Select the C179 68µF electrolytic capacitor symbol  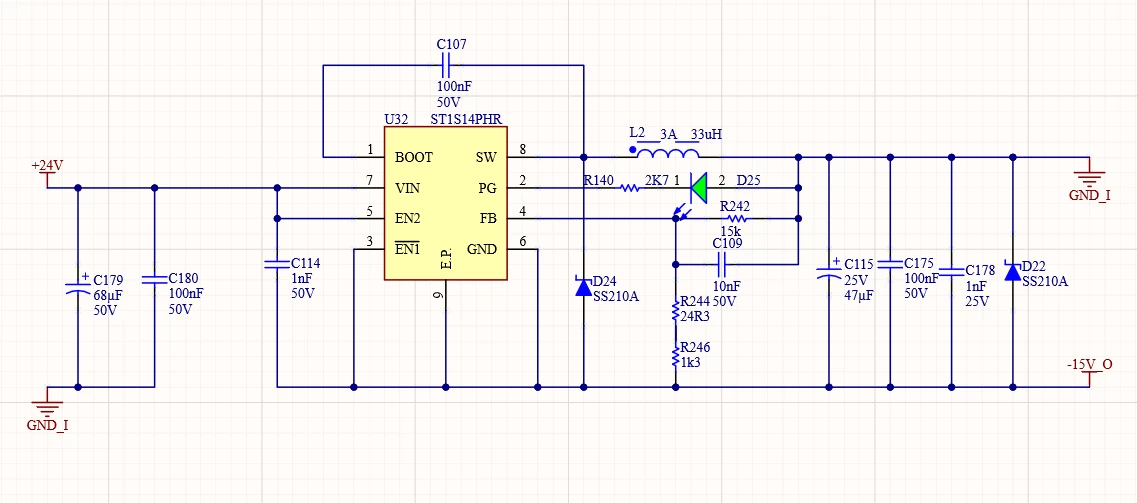78,286
